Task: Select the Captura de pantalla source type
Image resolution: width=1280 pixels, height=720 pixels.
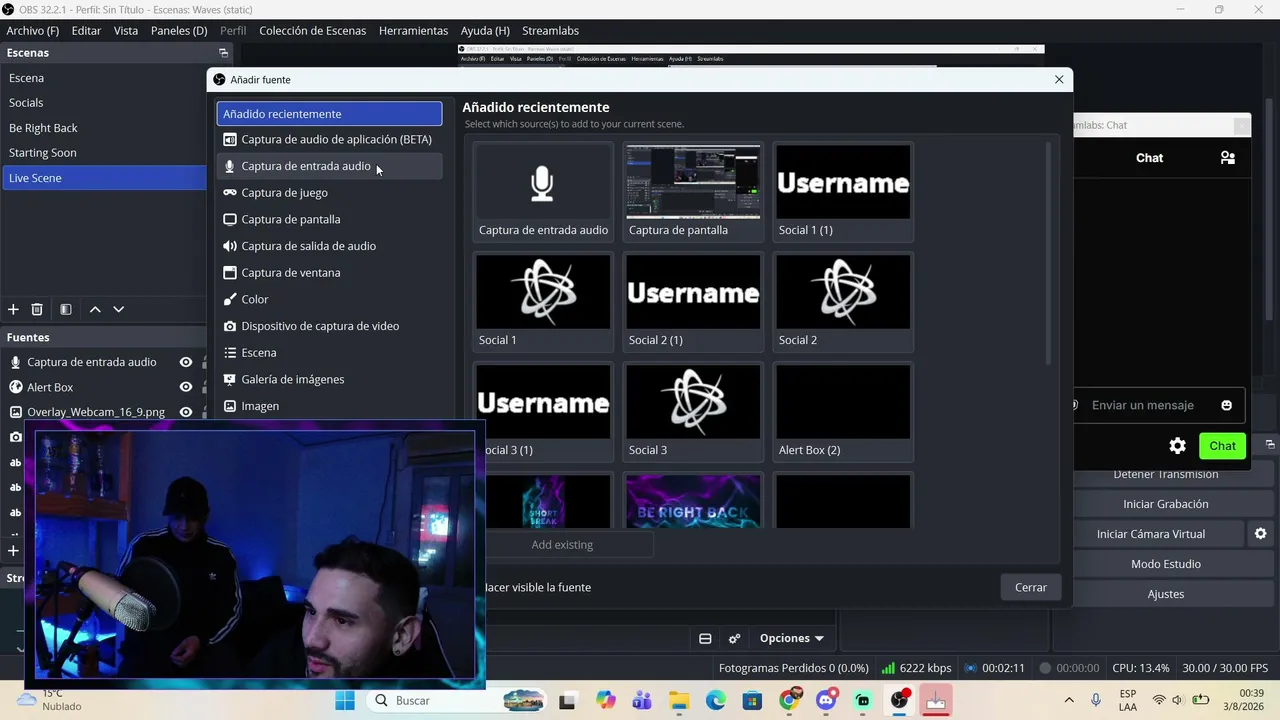Action: [x=329, y=219]
